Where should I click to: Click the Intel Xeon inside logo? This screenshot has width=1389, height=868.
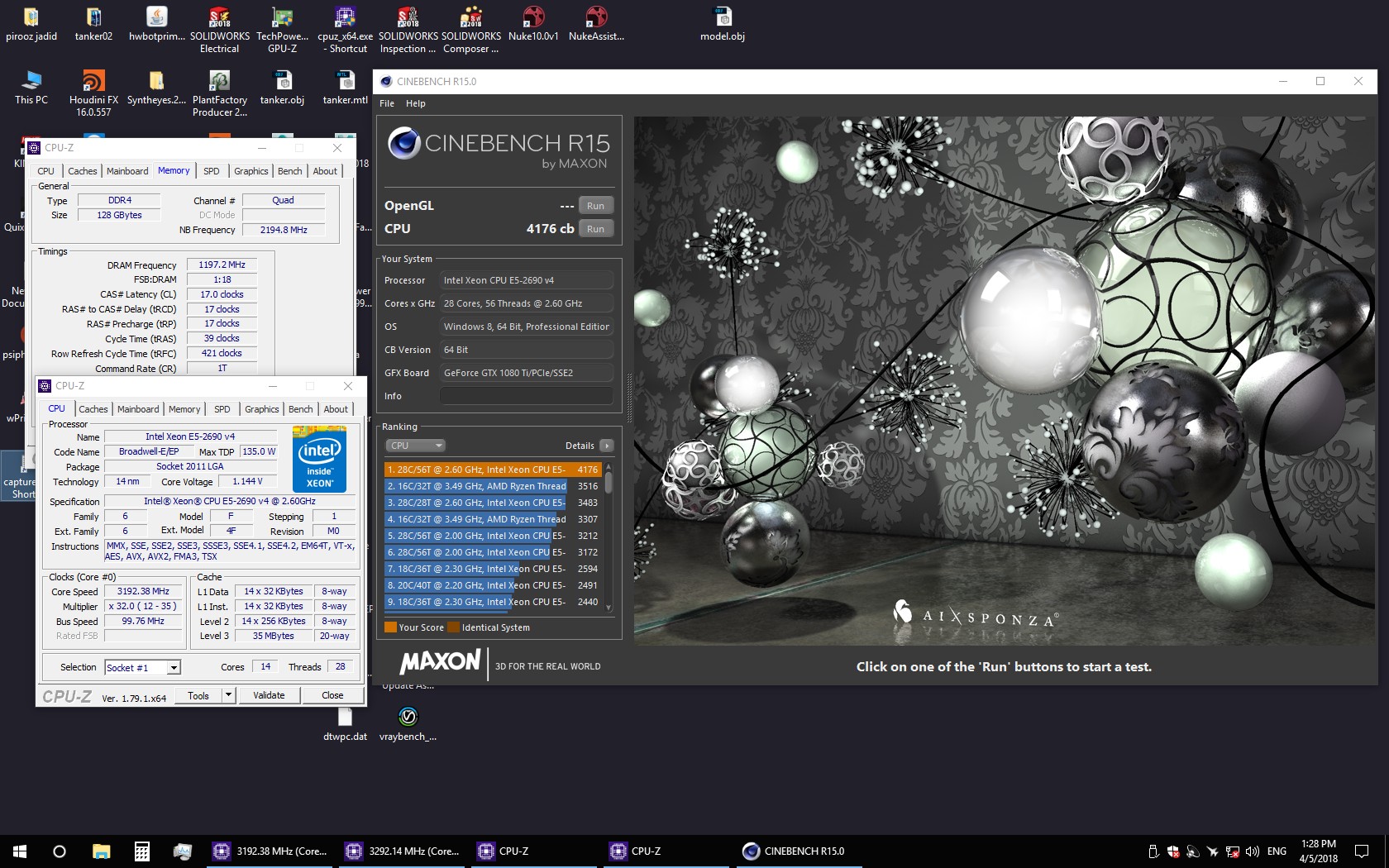319,459
